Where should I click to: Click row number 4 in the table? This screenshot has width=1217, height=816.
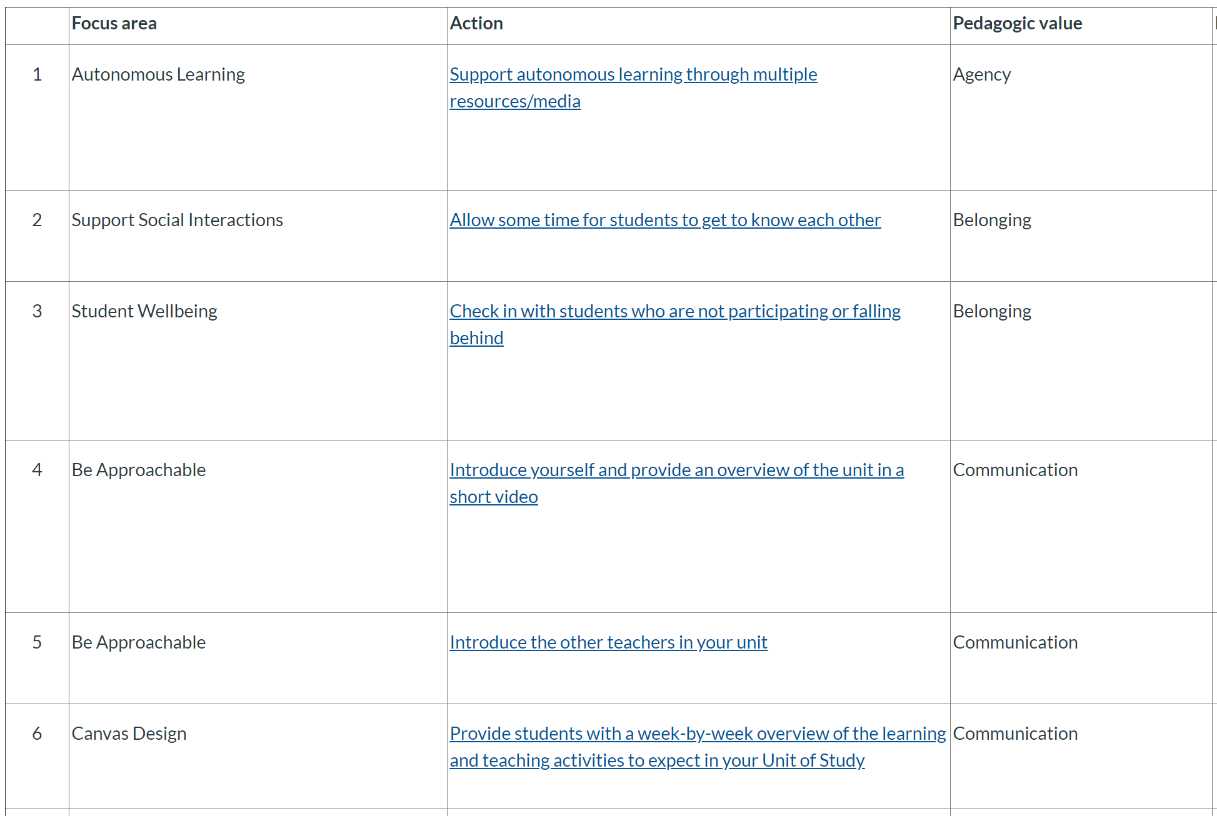(37, 470)
